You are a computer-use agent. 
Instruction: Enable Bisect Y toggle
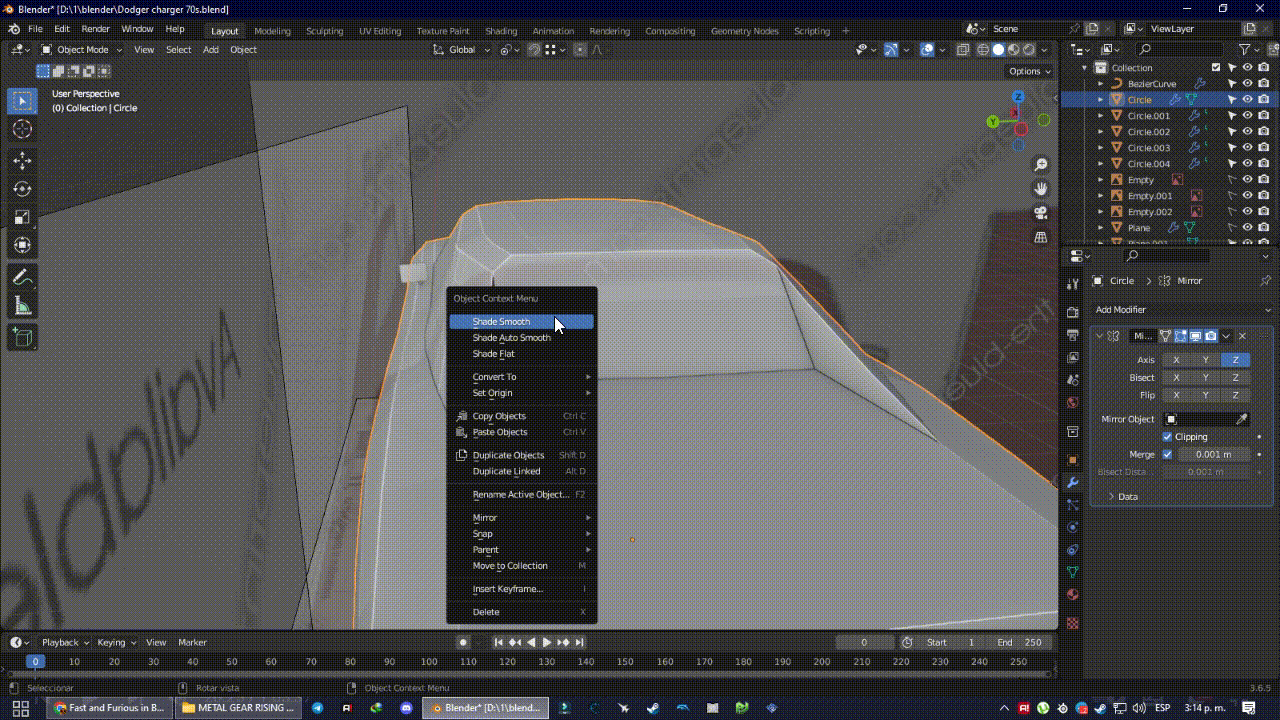coord(1206,378)
